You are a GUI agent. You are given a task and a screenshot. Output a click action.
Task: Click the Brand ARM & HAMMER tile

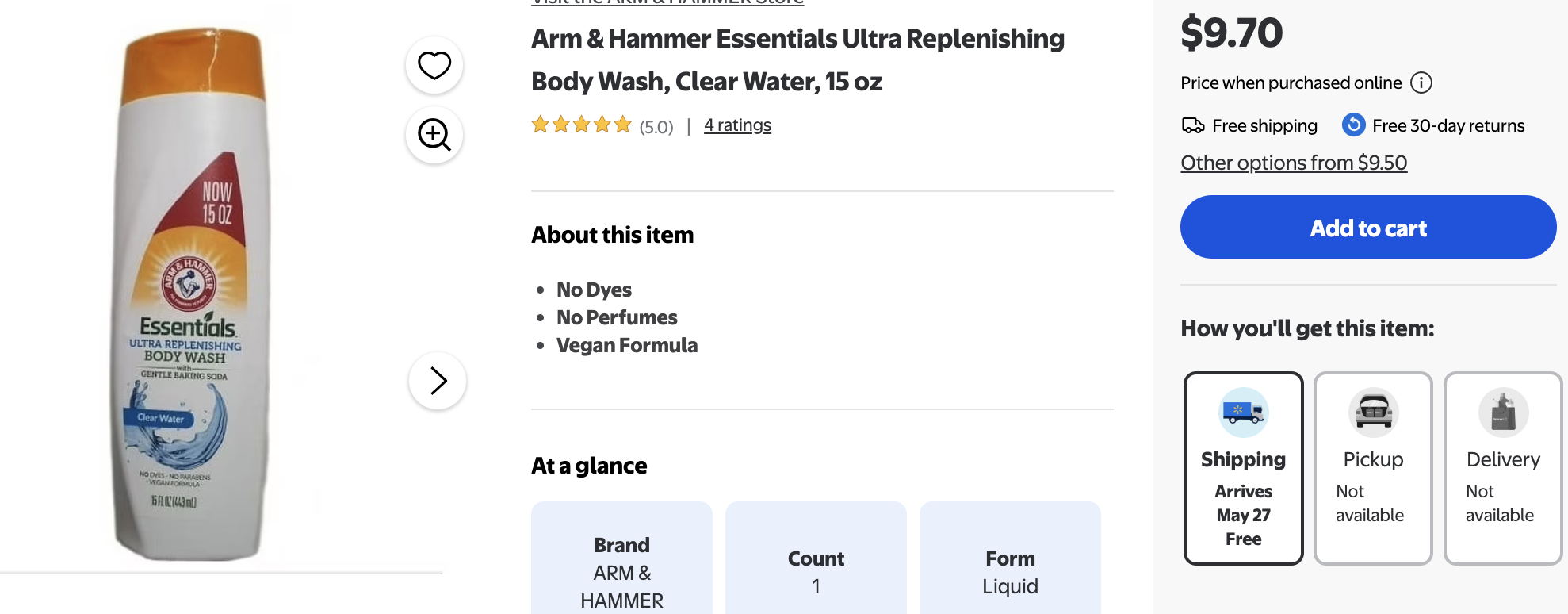[x=621, y=558]
